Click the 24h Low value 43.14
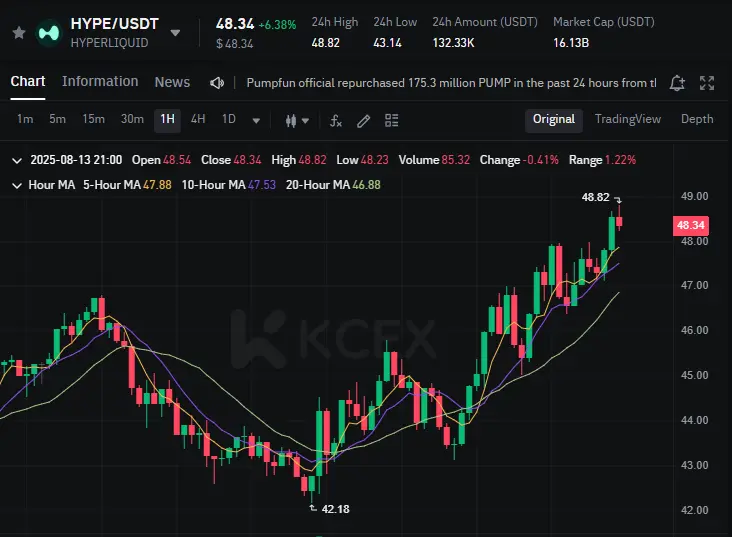 387,43
